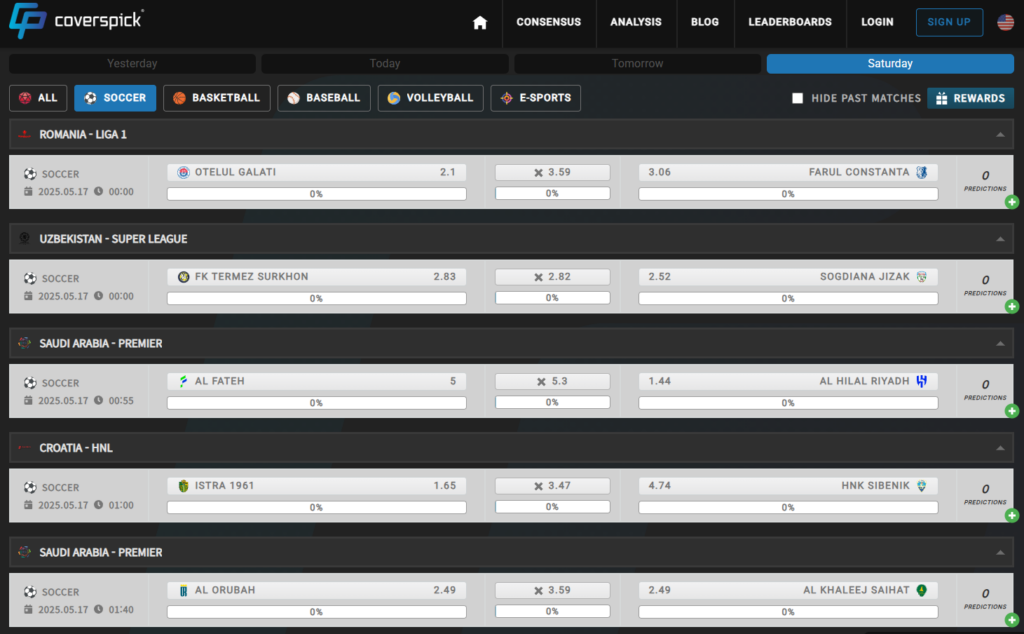Click the Al Hilal Riyadh team crest
This screenshot has width=1024, height=634.
coord(921,381)
